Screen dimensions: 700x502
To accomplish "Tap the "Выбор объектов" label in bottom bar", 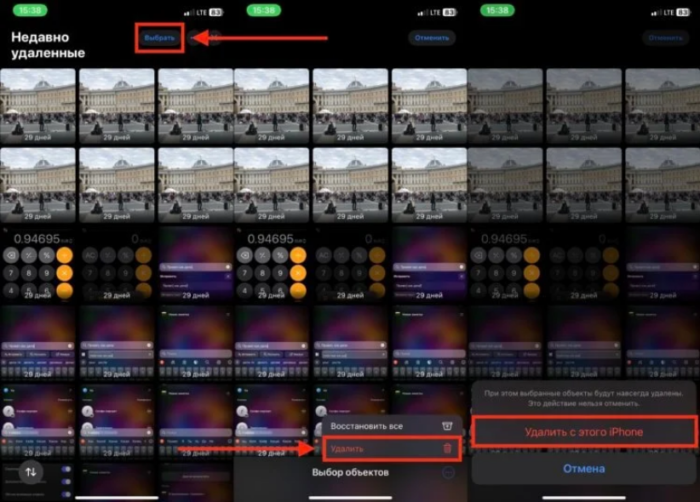I will tap(349, 472).
